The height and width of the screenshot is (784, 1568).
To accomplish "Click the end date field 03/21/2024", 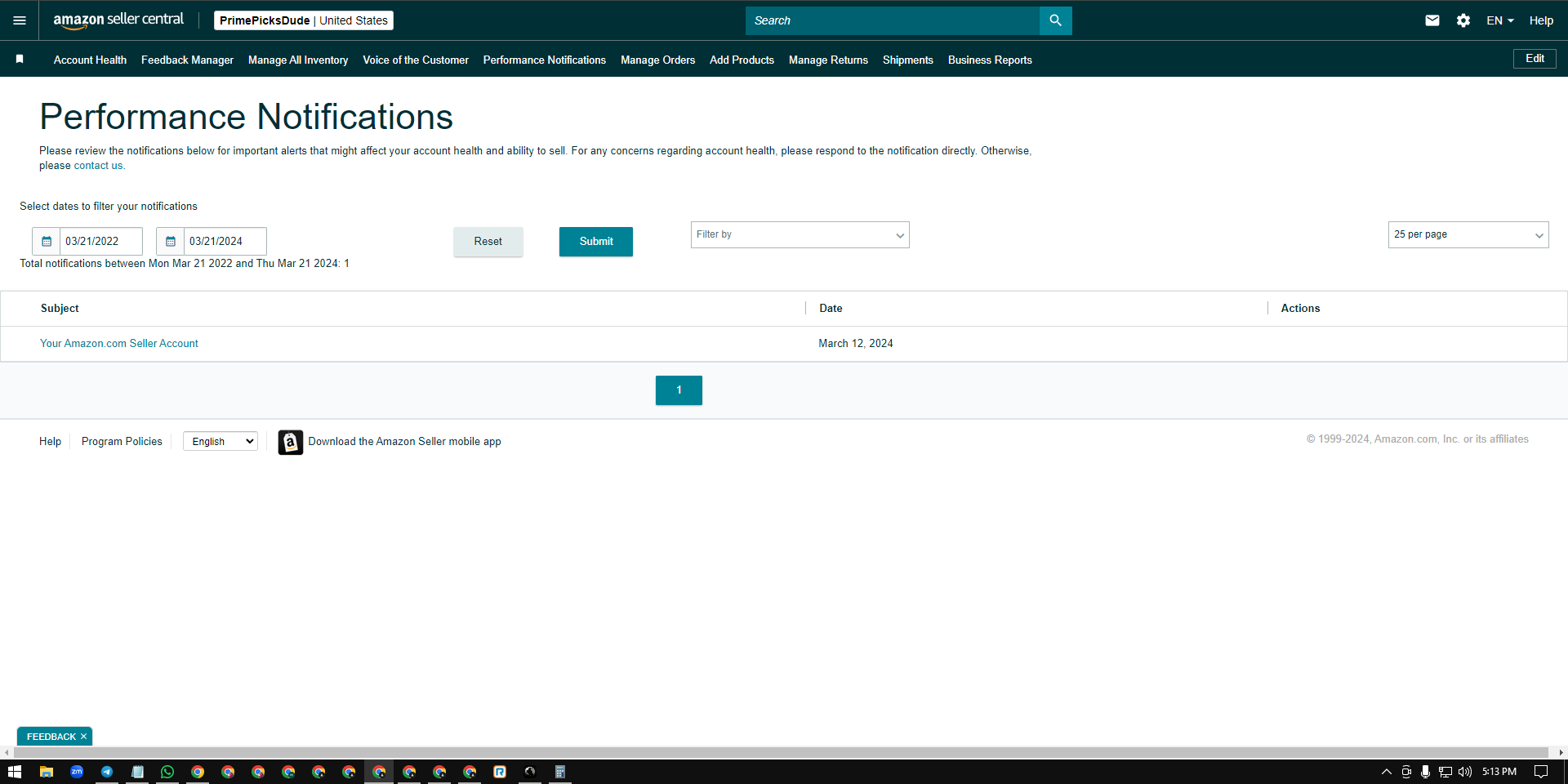I will click(x=225, y=241).
